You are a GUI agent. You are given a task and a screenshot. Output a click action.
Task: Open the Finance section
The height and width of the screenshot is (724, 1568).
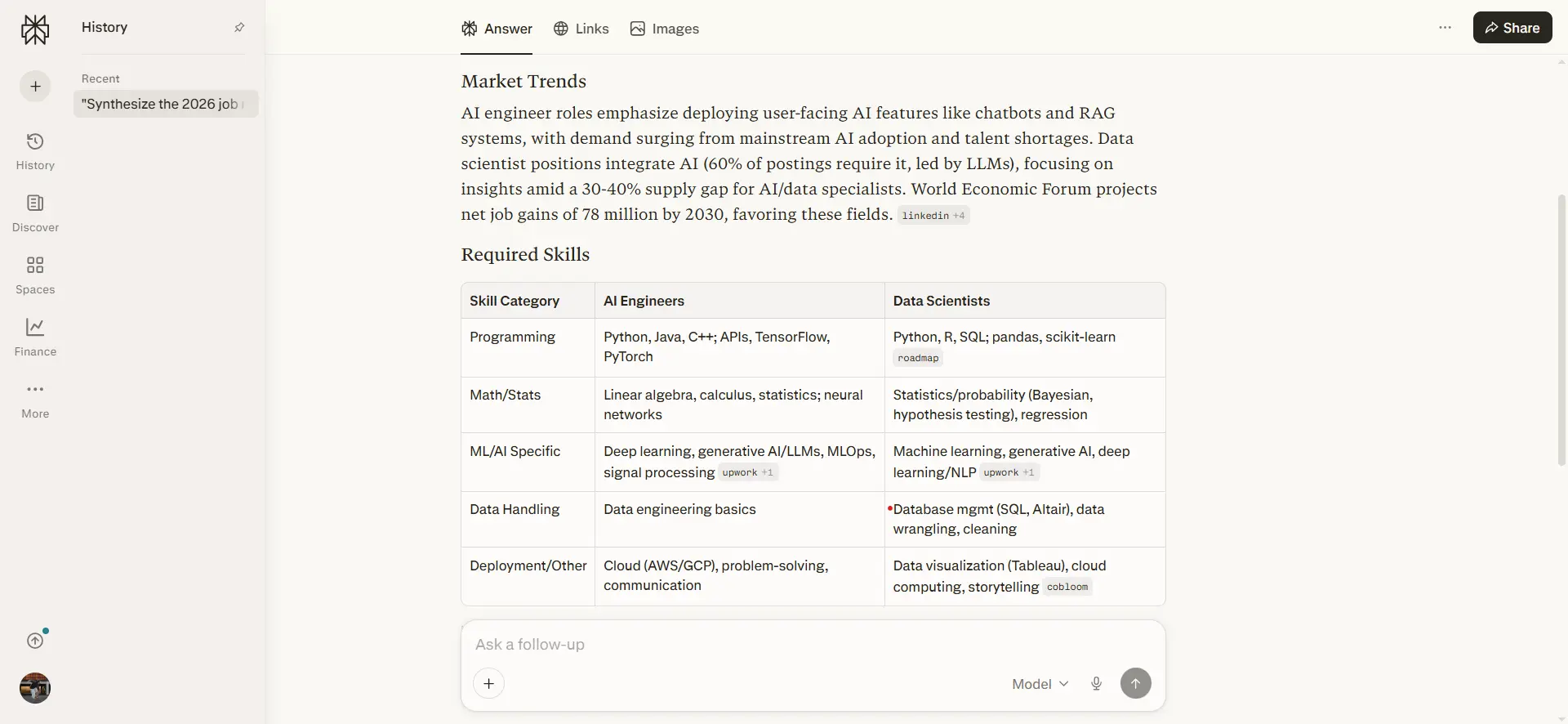(x=34, y=336)
